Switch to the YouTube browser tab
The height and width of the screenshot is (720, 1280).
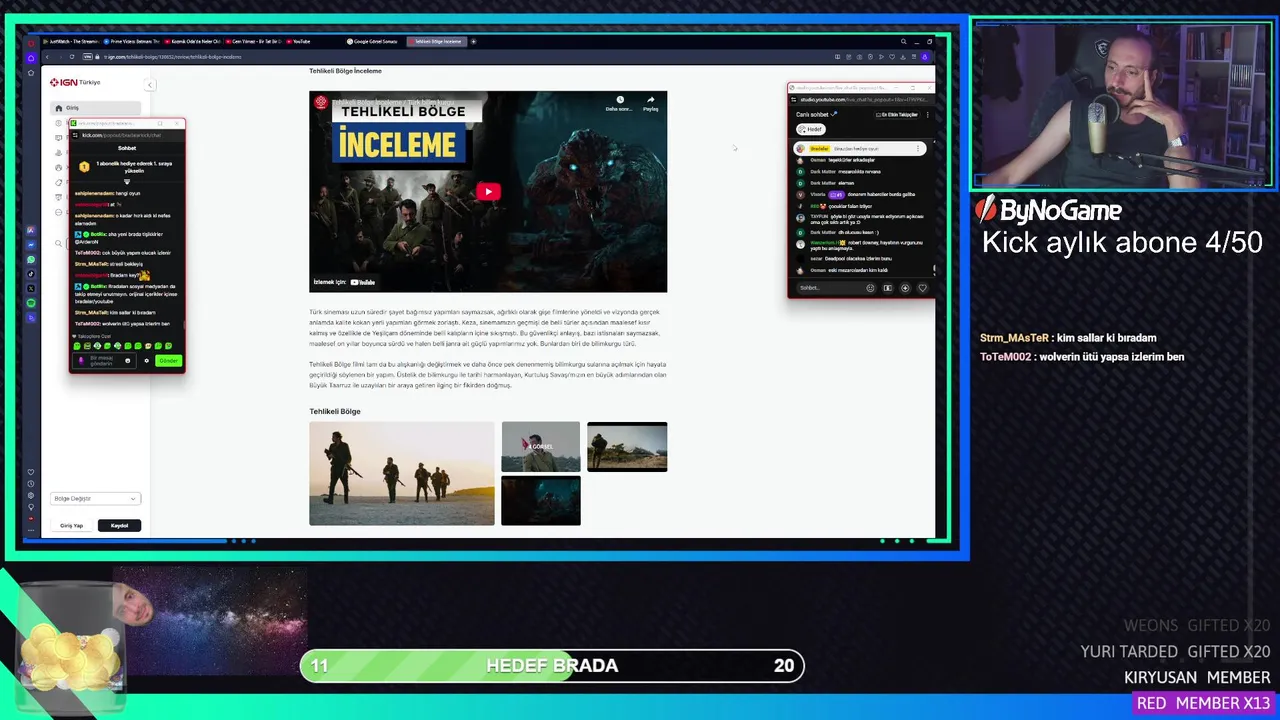(300, 41)
